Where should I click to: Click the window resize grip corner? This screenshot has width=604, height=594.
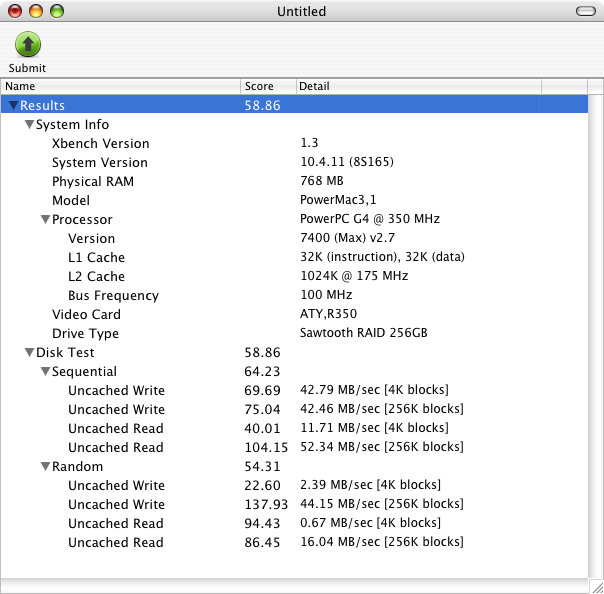(597, 587)
